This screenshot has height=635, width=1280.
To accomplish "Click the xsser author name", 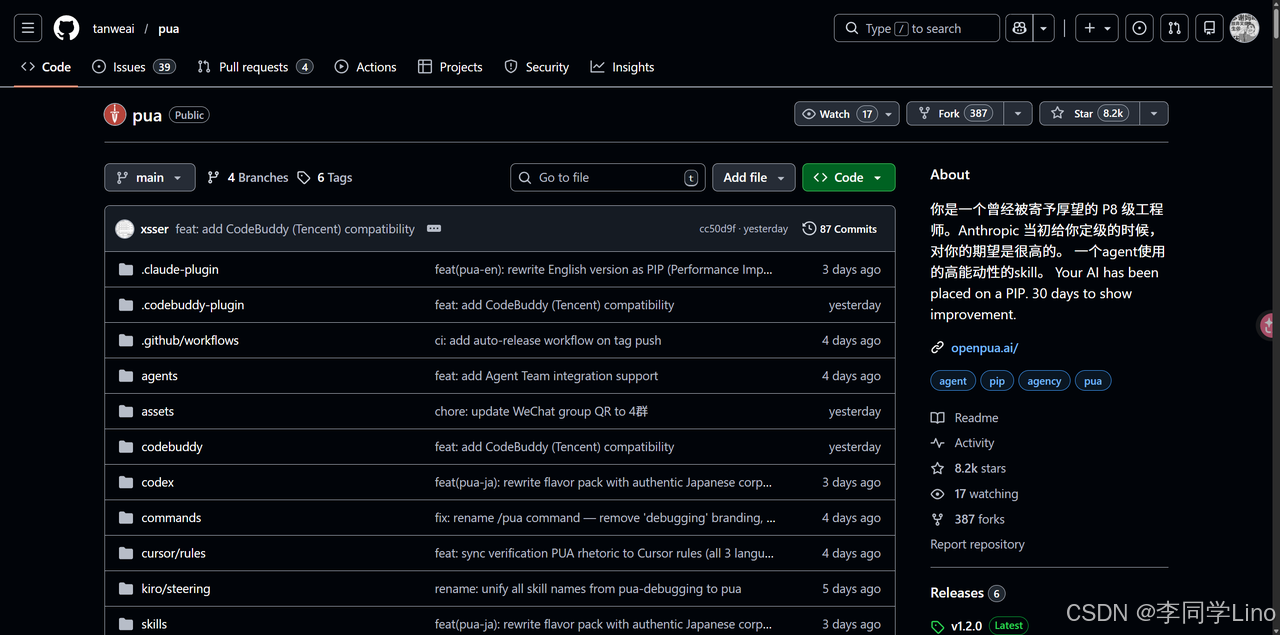I will coord(155,229).
